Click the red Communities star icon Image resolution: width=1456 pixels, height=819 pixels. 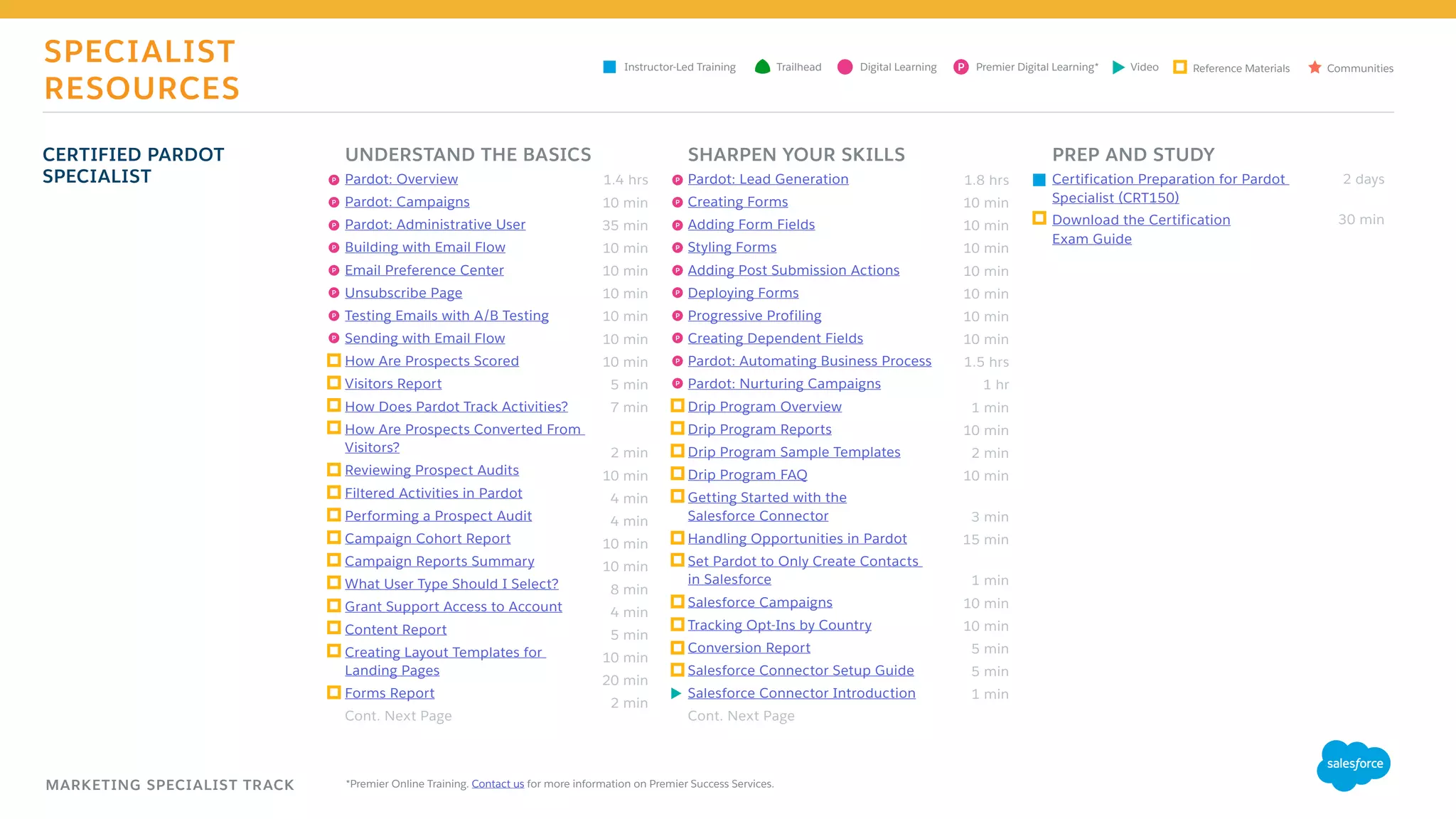tap(1315, 67)
